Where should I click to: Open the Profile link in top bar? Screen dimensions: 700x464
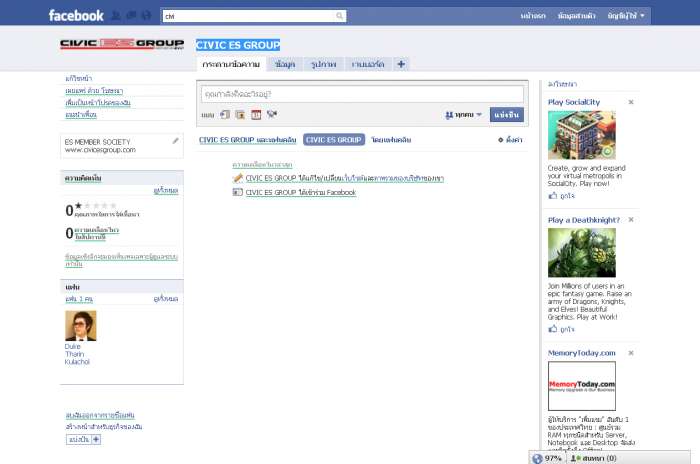click(x=576, y=16)
